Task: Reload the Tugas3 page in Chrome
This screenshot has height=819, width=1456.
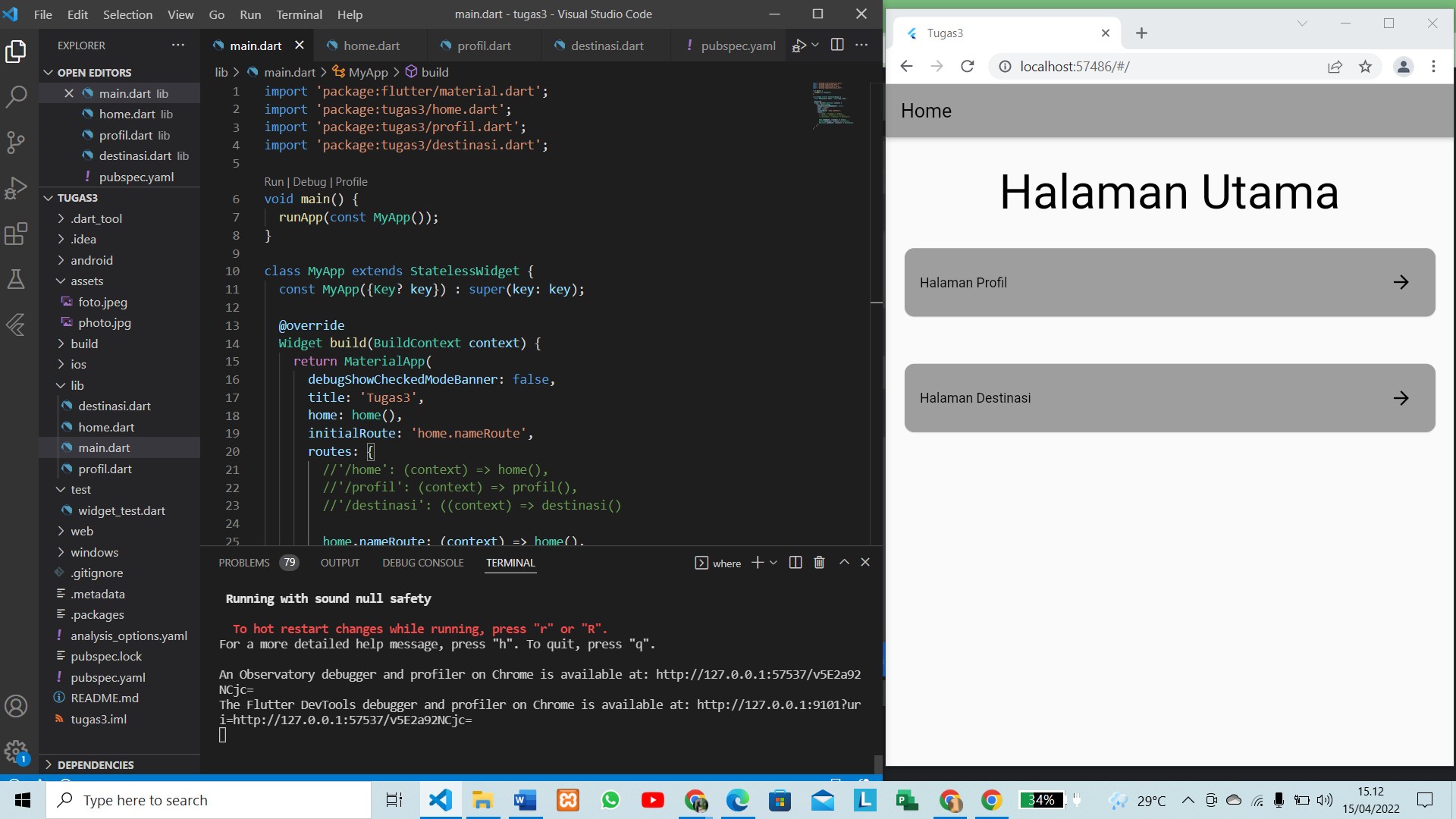Action: 967,66
